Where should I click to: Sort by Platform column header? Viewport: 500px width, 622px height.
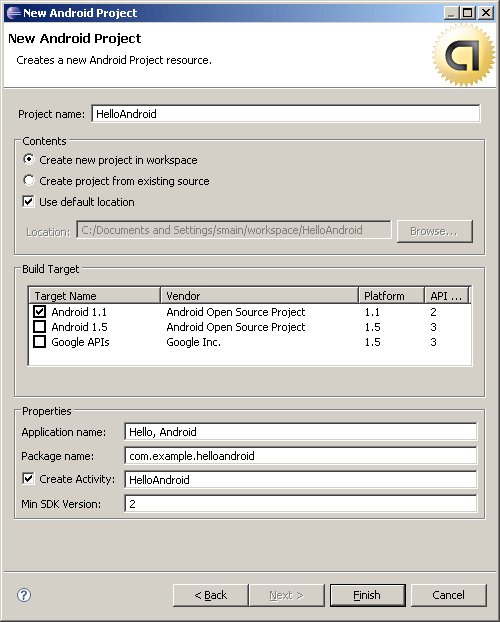(x=392, y=296)
